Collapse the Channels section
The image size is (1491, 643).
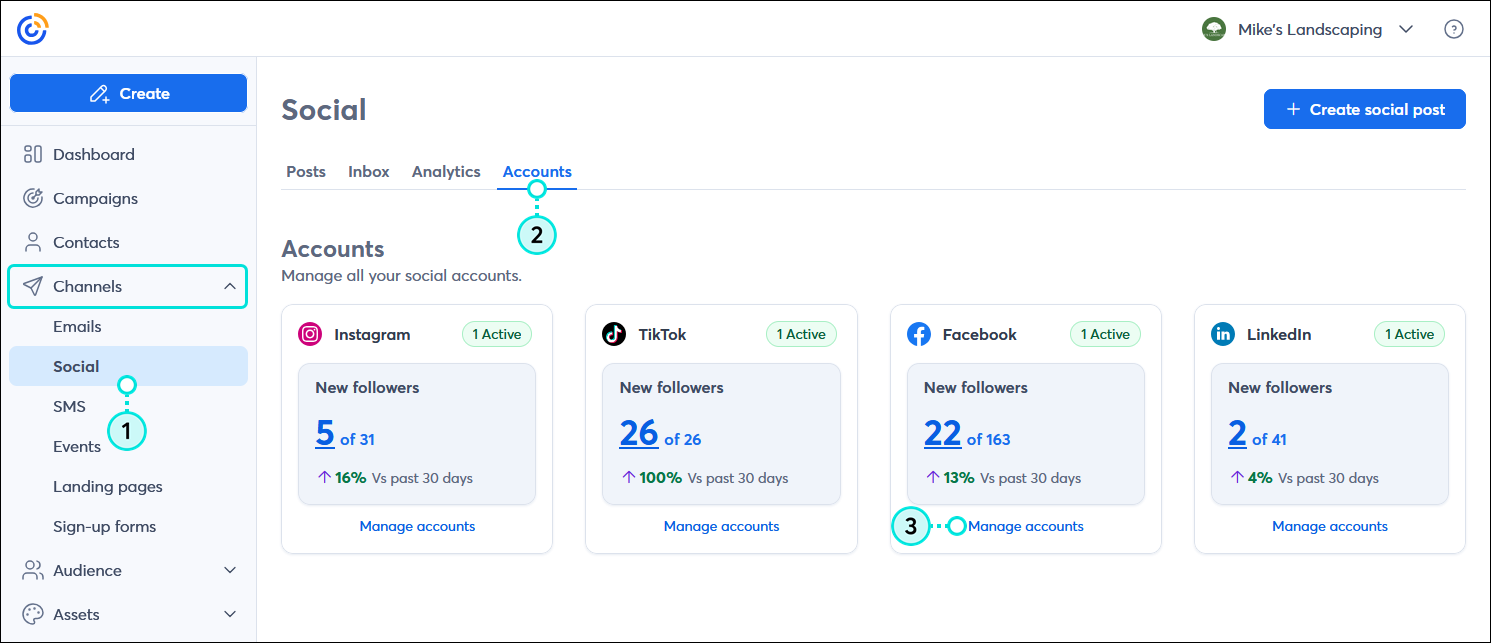[230, 286]
